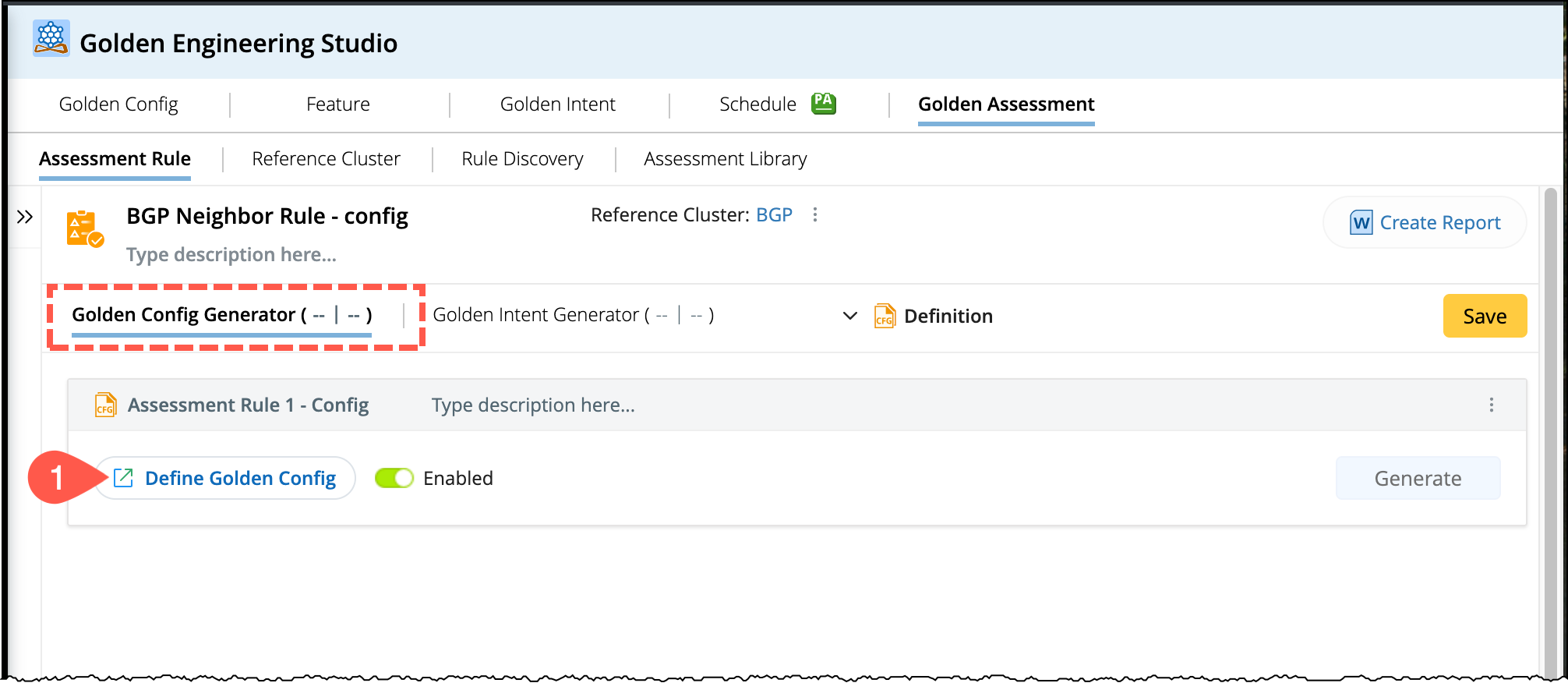The height and width of the screenshot is (683, 1568).
Task: Select the Golden Intent Generator tab
Action: 573,315
